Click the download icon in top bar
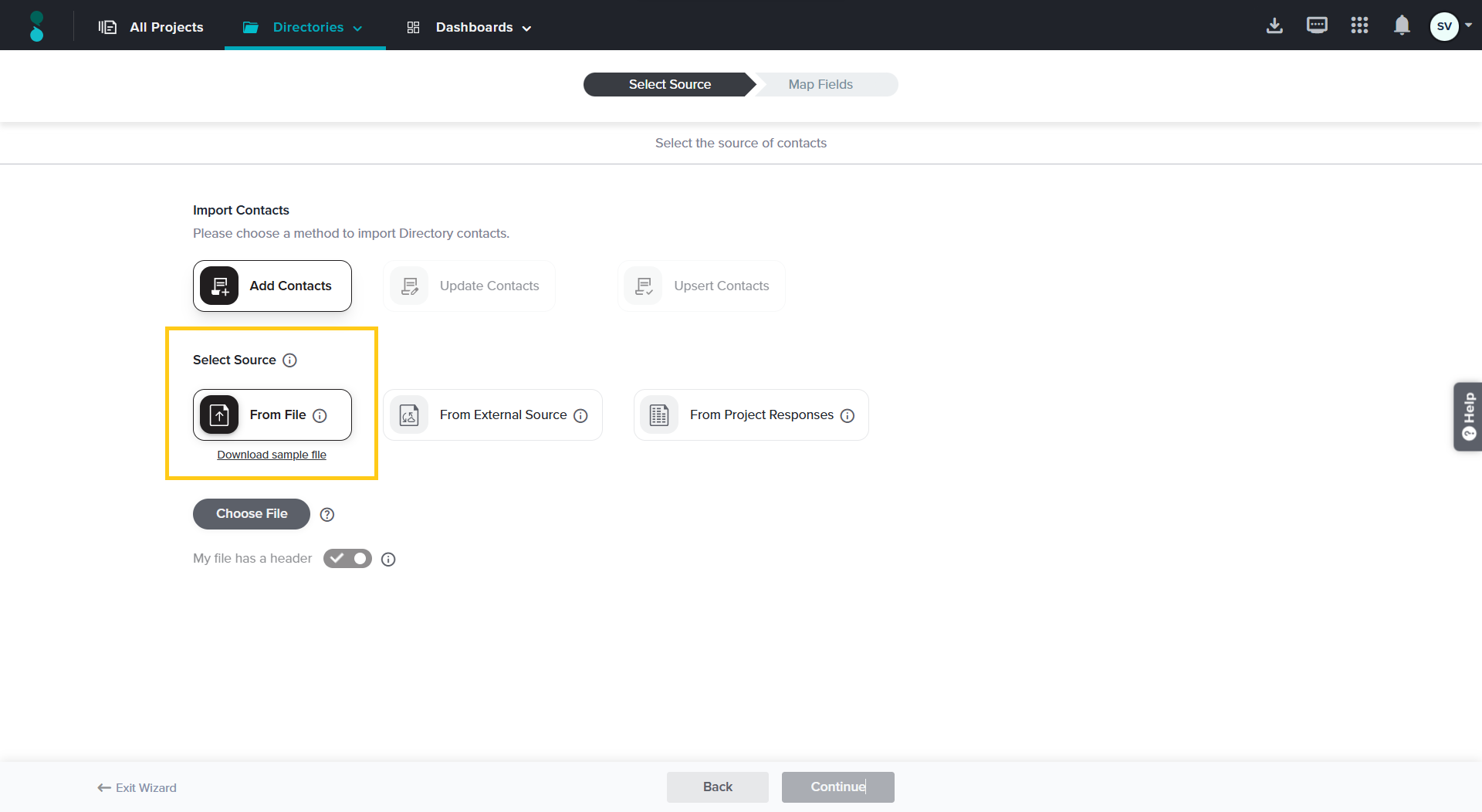1482x812 pixels. [x=1274, y=26]
